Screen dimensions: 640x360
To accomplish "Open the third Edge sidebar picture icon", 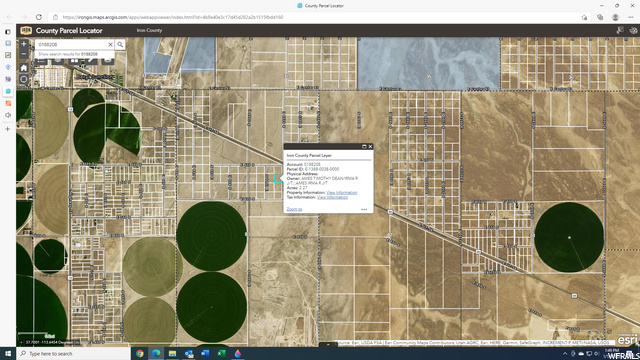I will 8,55.
